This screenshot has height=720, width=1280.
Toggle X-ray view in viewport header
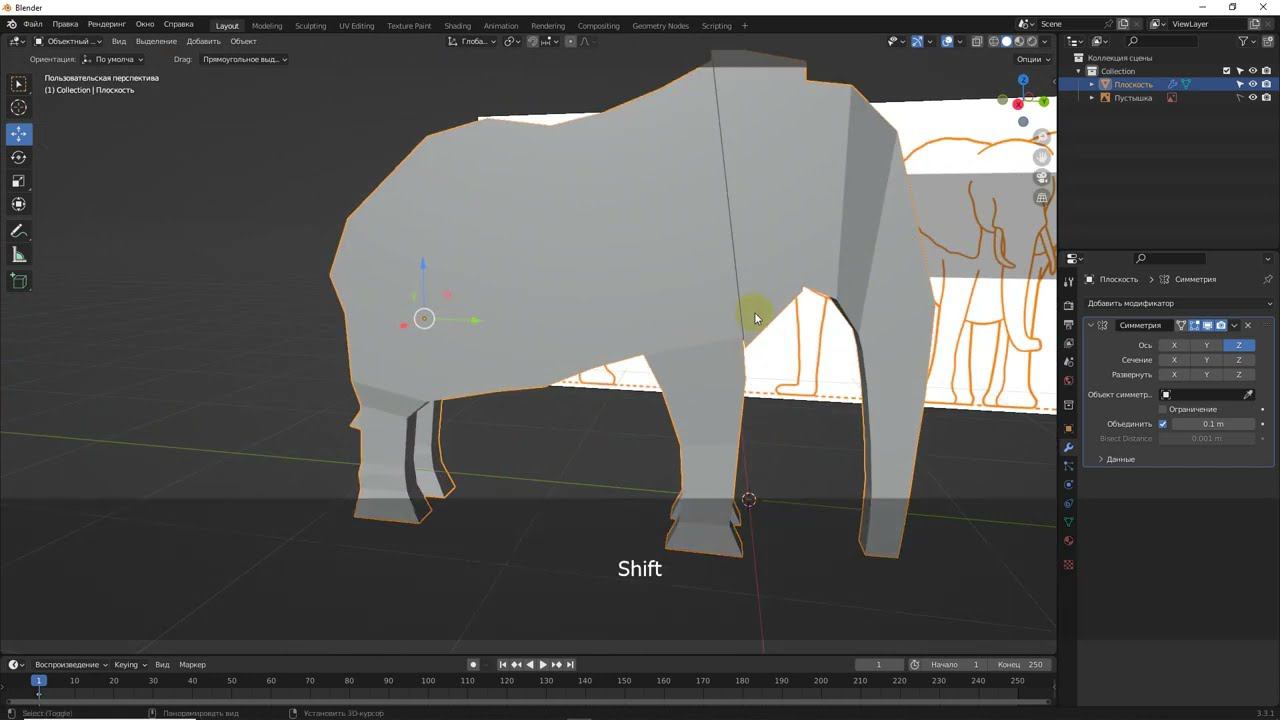click(x=977, y=41)
